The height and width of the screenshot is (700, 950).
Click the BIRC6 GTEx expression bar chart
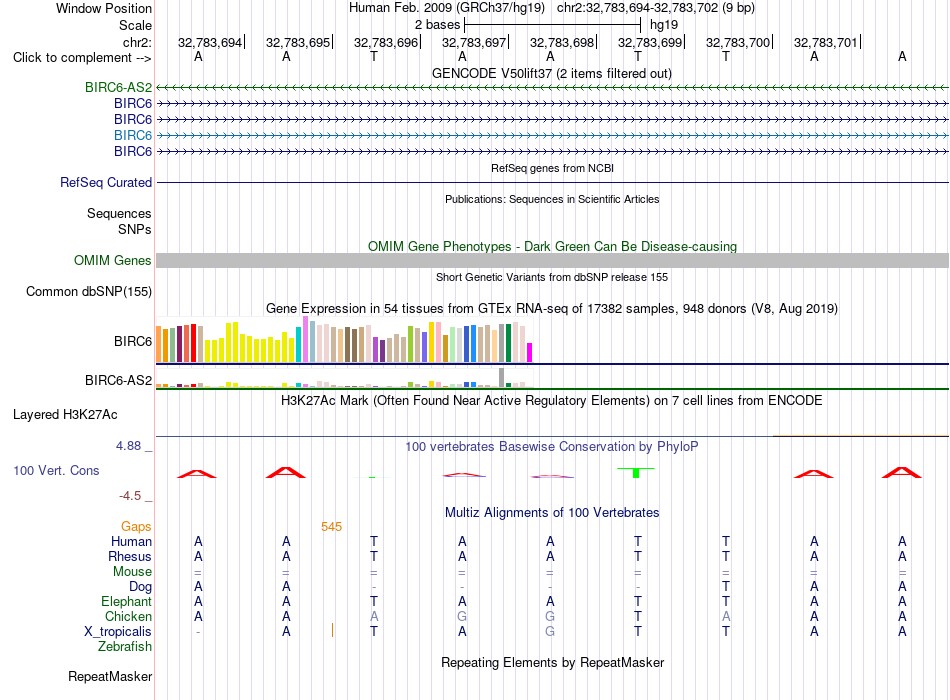[x=344, y=341]
